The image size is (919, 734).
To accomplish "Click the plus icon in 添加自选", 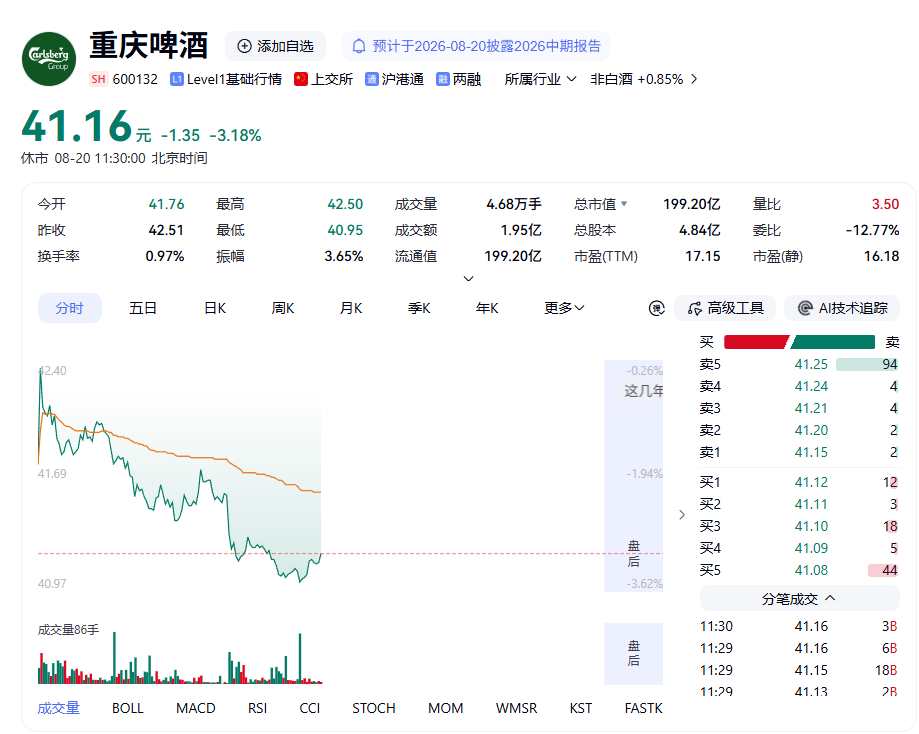I will [x=244, y=46].
